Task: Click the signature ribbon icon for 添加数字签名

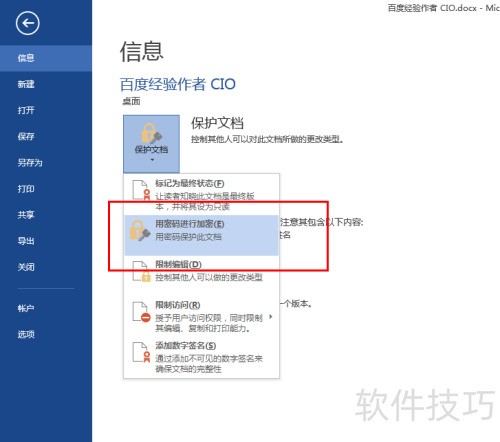Action: (x=141, y=352)
